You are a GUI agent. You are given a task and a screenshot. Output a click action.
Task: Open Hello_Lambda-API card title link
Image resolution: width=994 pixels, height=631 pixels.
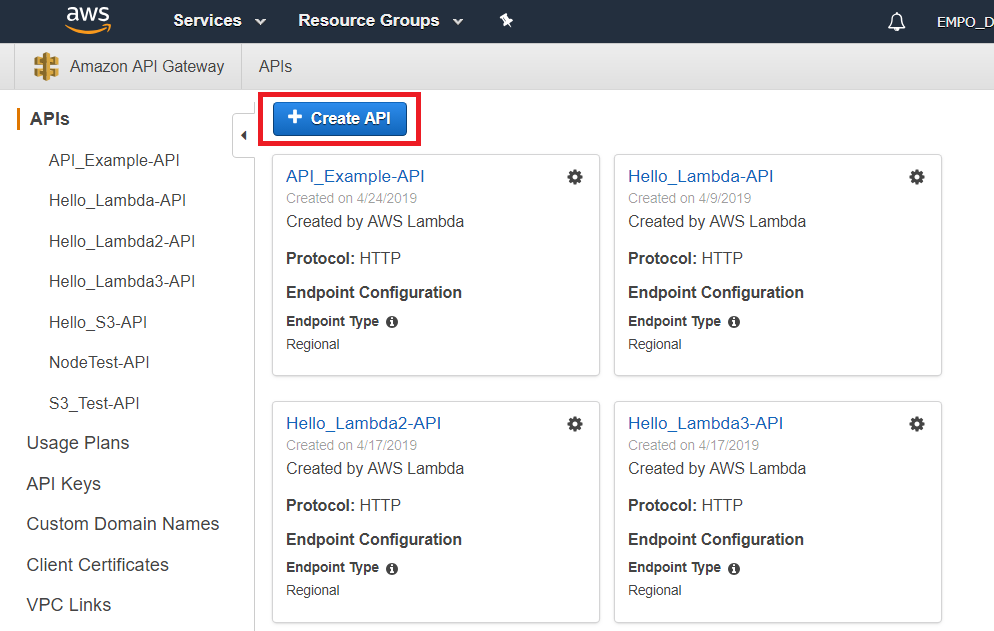700,176
